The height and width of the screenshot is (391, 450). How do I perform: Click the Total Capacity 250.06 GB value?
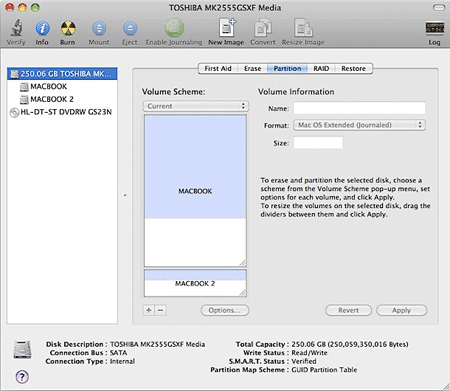(x=350, y=344)
